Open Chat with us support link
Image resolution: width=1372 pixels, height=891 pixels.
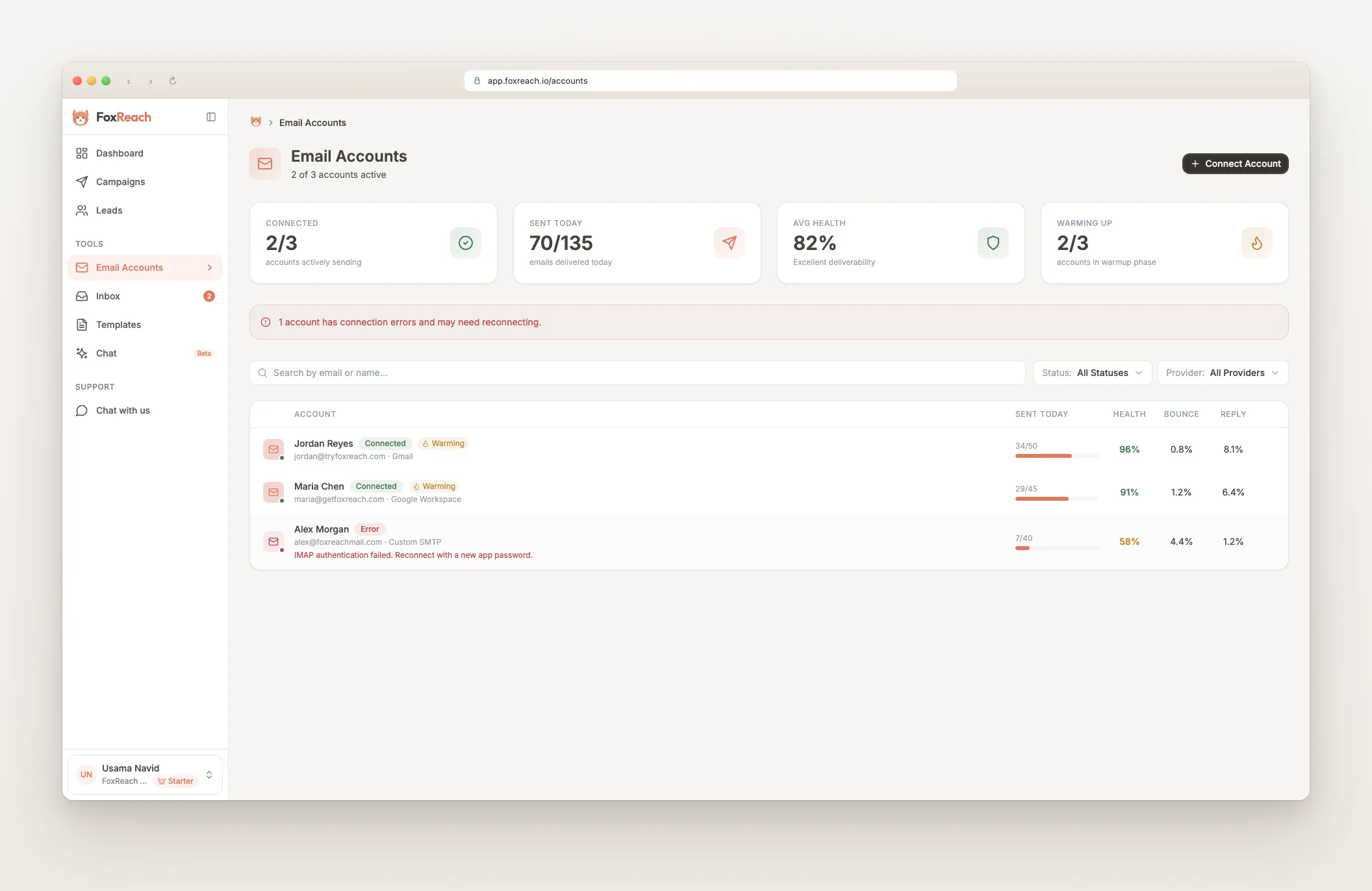coord(123,410)
